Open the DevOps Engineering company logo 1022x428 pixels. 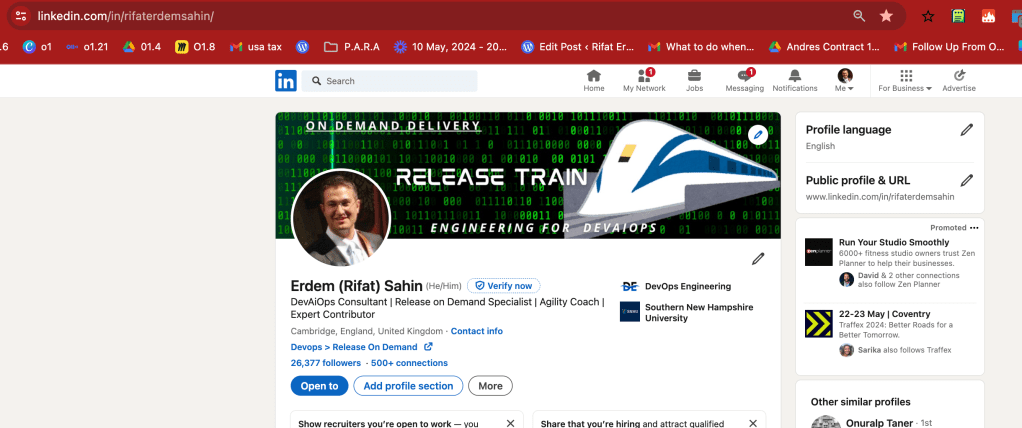click(630, 286)
